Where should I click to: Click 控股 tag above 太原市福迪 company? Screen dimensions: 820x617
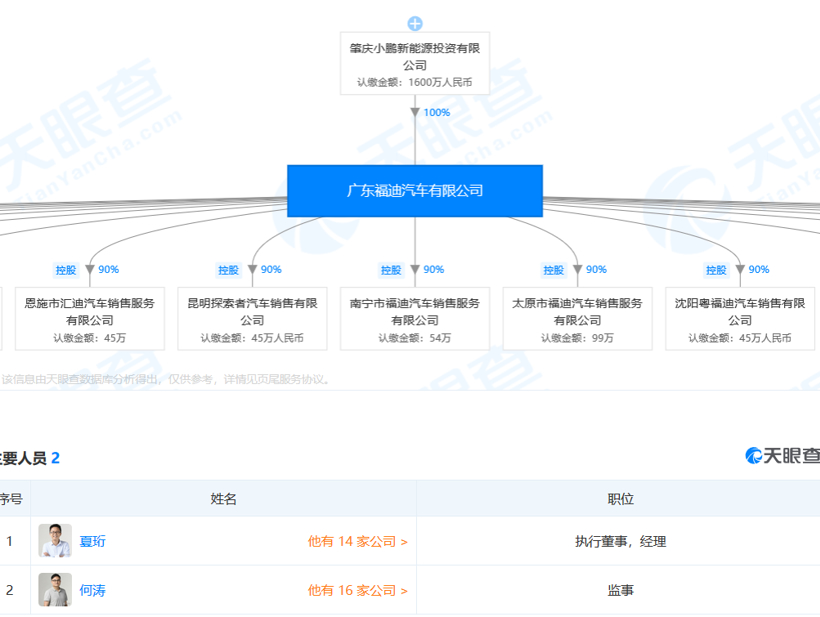[554, 270]
